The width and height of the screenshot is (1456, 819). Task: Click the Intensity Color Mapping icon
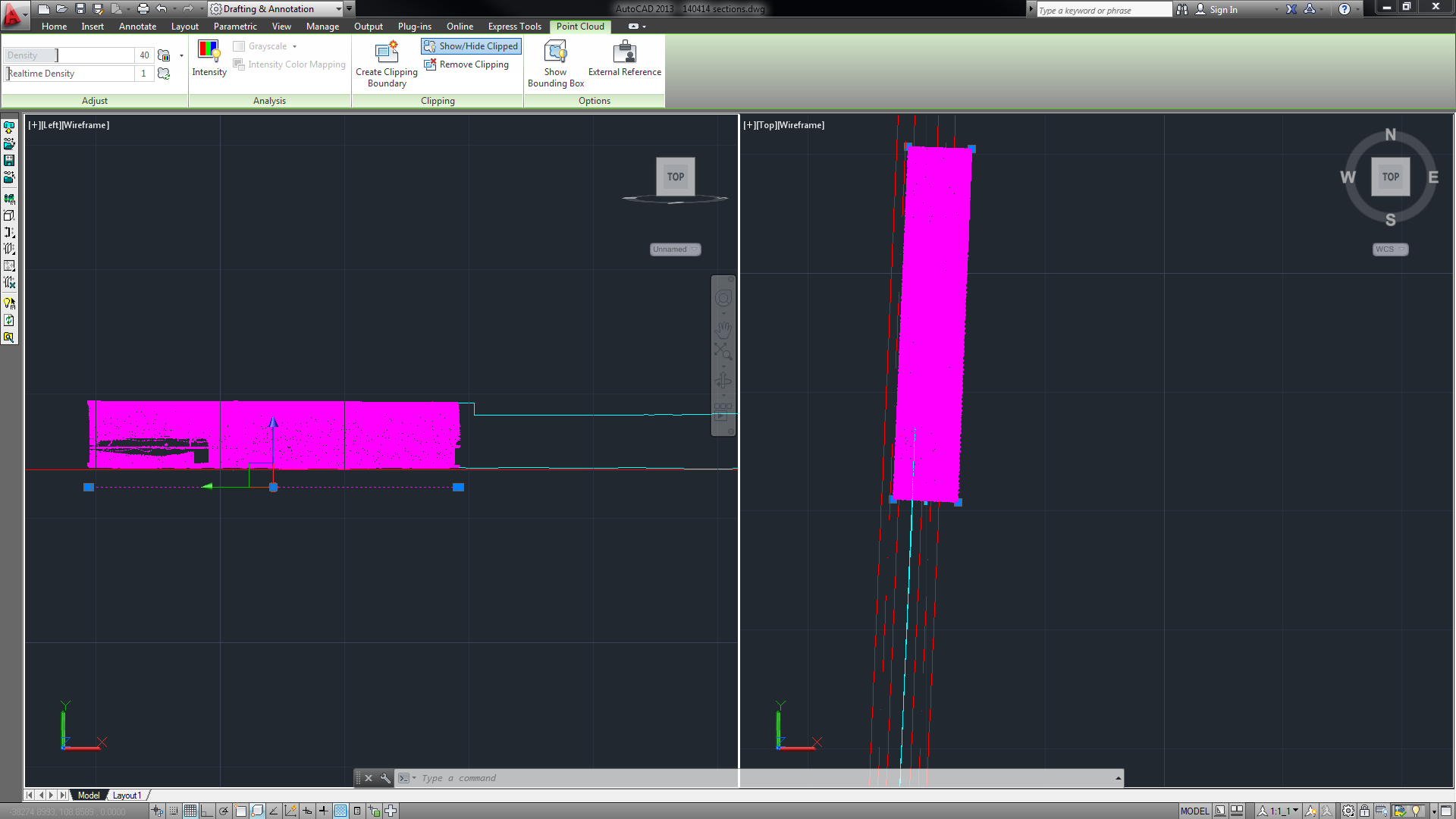238,64
